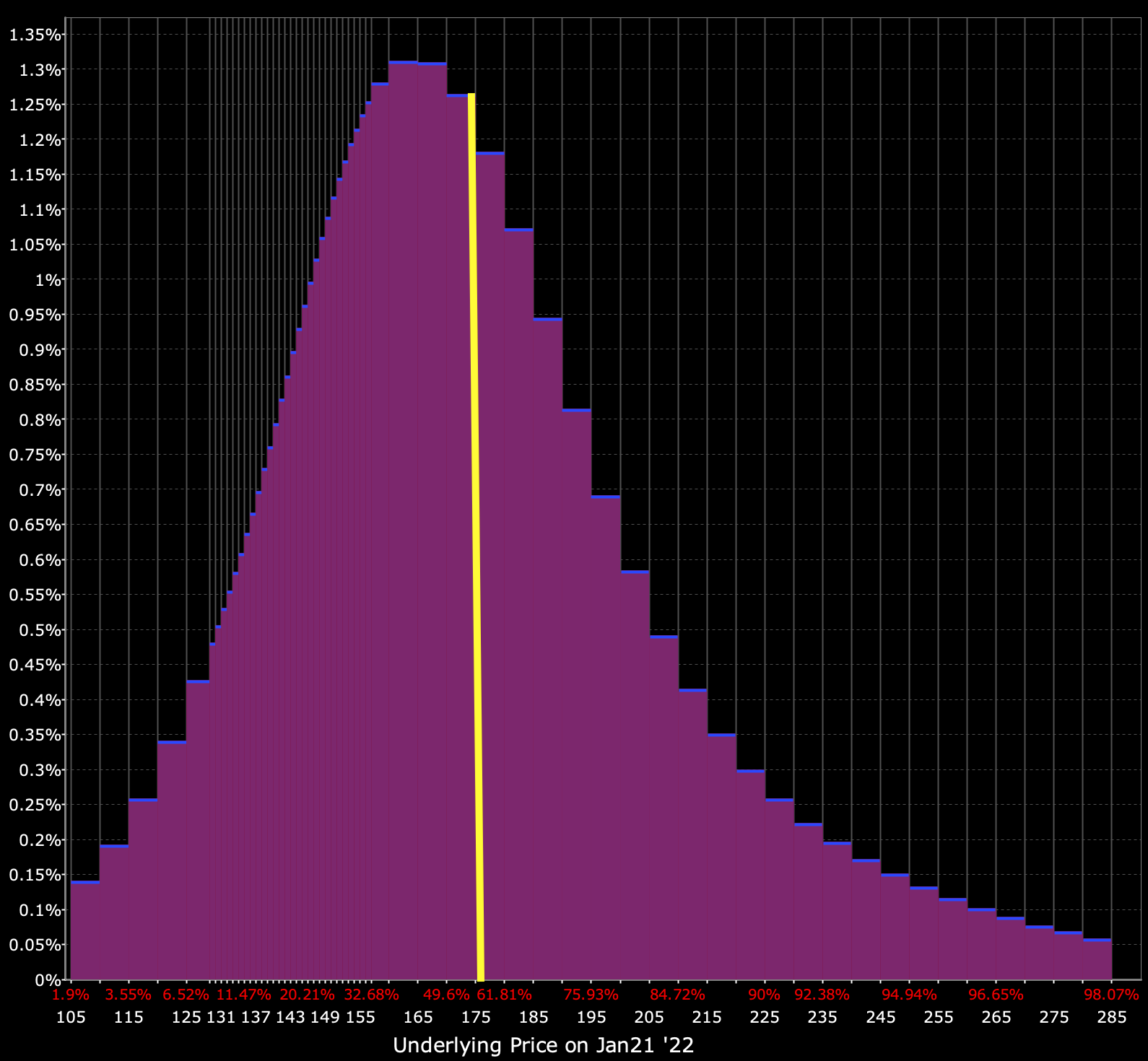Select the 96.65% probability label

[996, 995]
